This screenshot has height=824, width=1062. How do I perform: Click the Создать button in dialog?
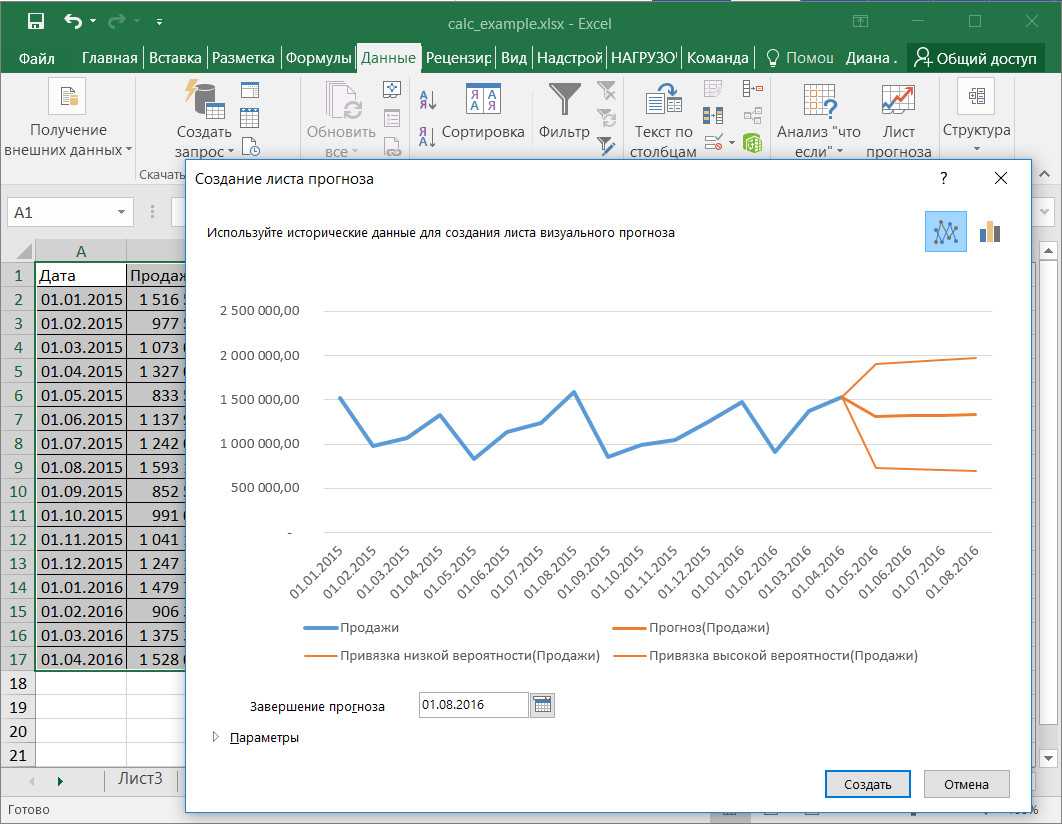[868, 784]
